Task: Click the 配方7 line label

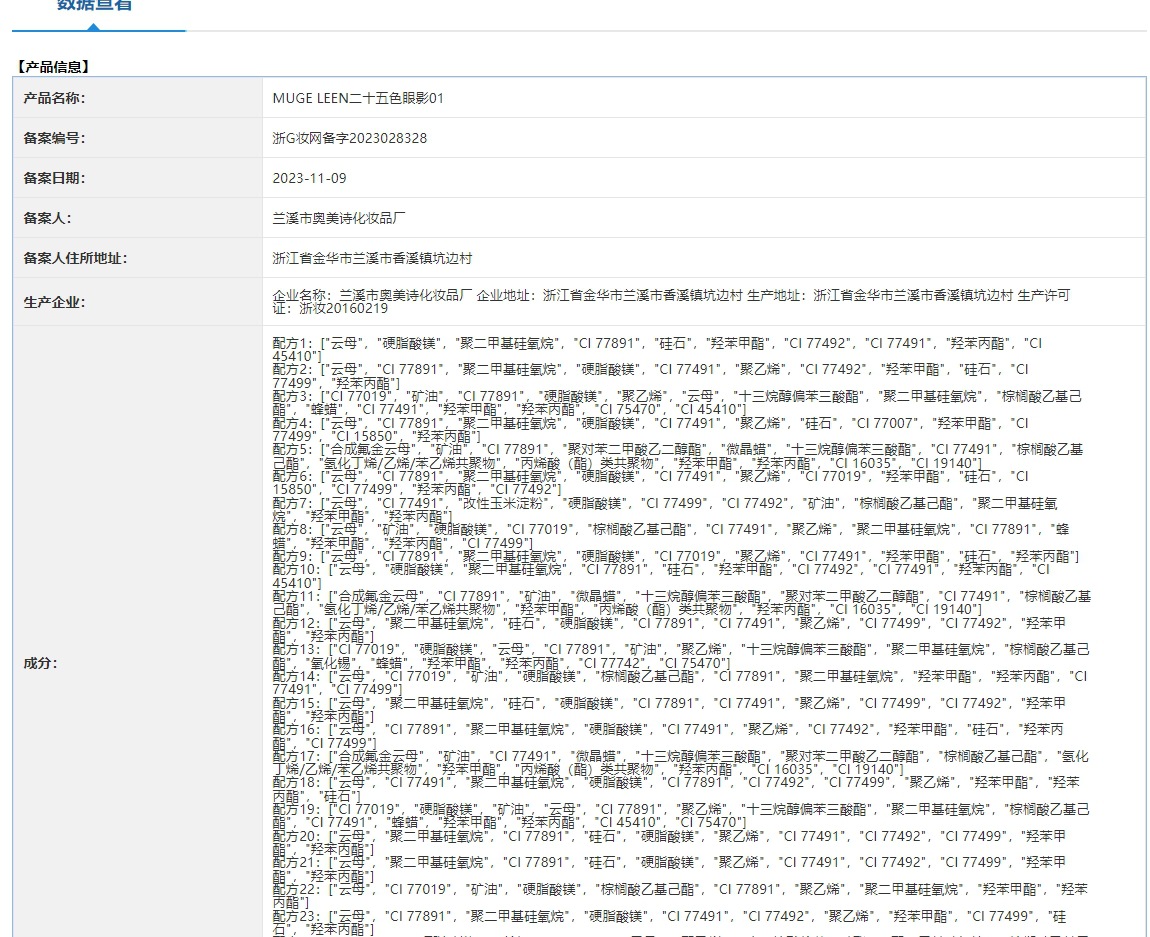Action: point(293,503)
